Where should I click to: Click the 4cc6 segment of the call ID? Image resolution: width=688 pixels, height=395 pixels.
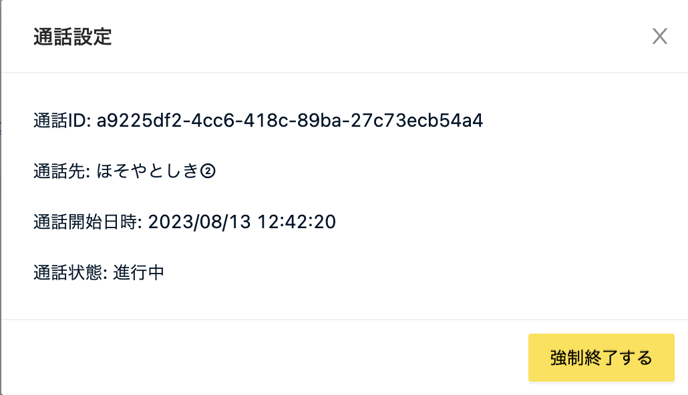click(213, 120)
